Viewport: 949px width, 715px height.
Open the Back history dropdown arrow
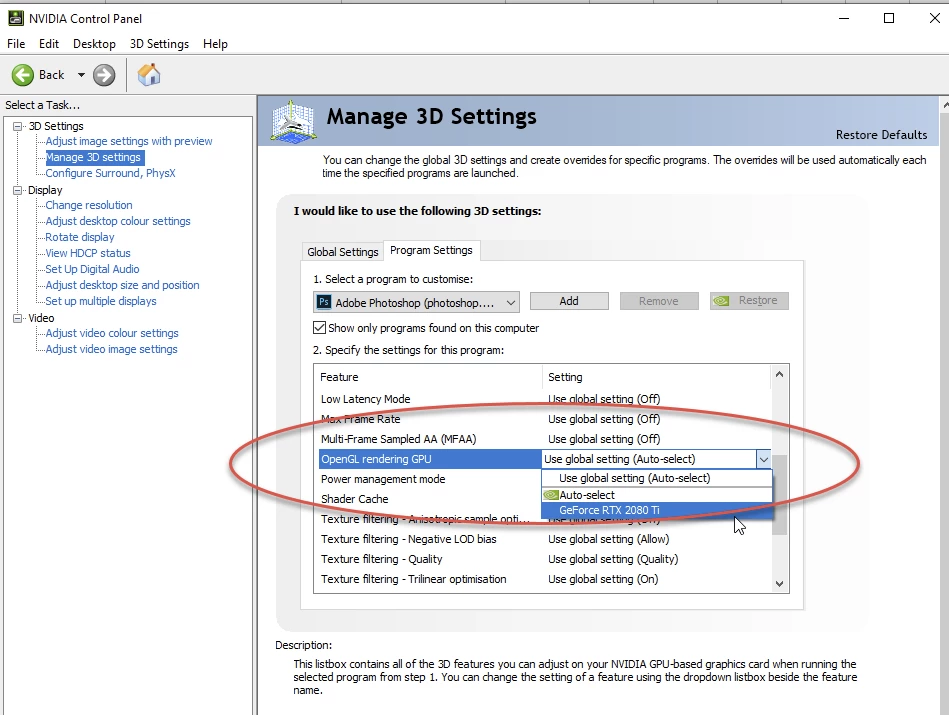click(81, 75)
